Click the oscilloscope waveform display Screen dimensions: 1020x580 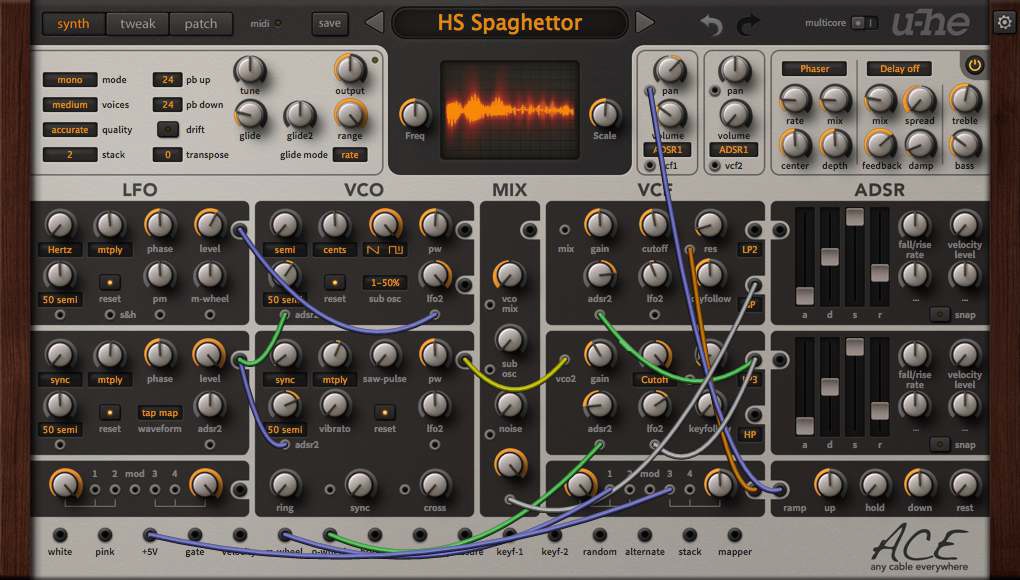coord(509,110)
